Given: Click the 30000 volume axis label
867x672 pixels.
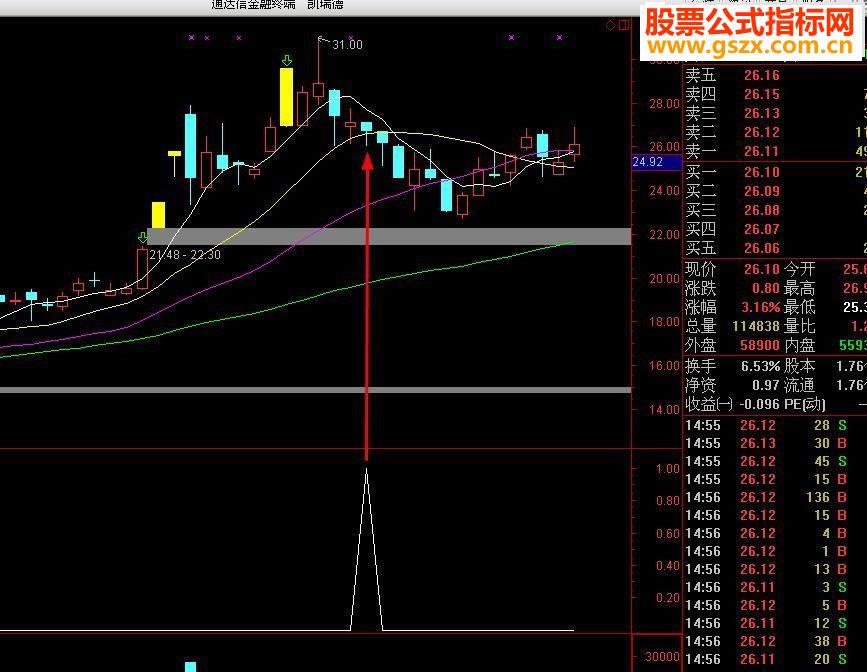Looking at the screenshot, I should [x=662, y=657].
